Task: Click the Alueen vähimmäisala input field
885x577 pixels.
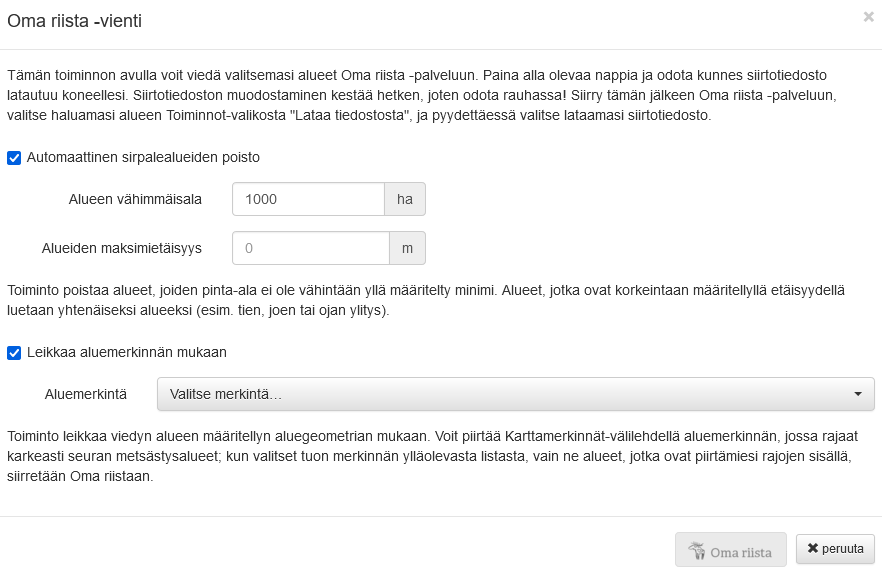Action: (308, 199)
